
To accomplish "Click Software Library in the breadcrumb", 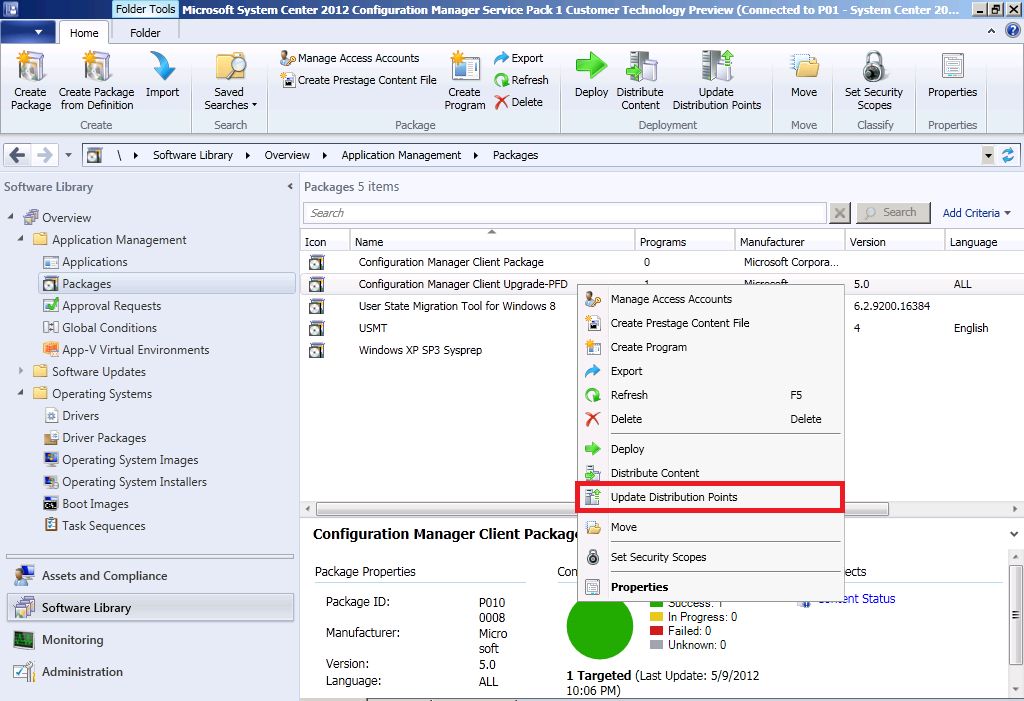I will point(193,155).
